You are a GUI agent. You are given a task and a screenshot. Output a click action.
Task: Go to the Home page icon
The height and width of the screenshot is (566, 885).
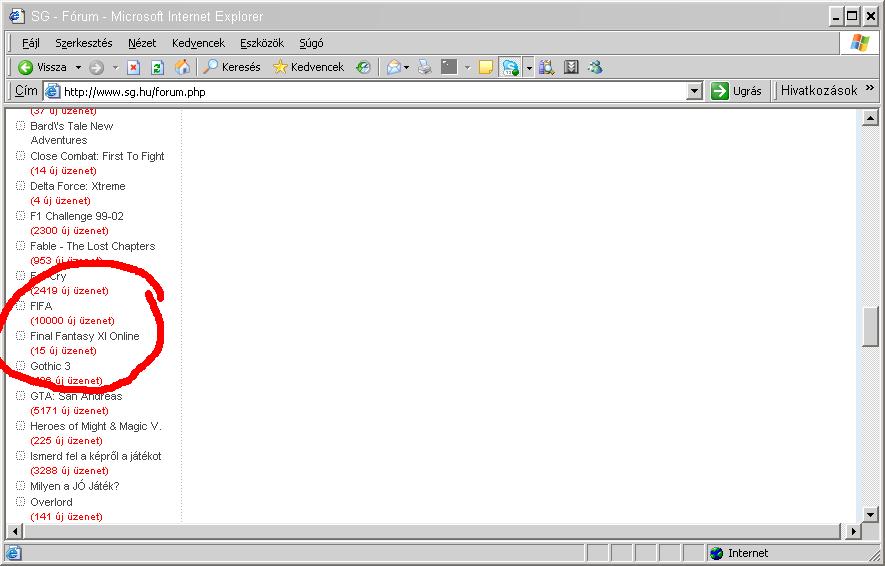pos(182,67)
